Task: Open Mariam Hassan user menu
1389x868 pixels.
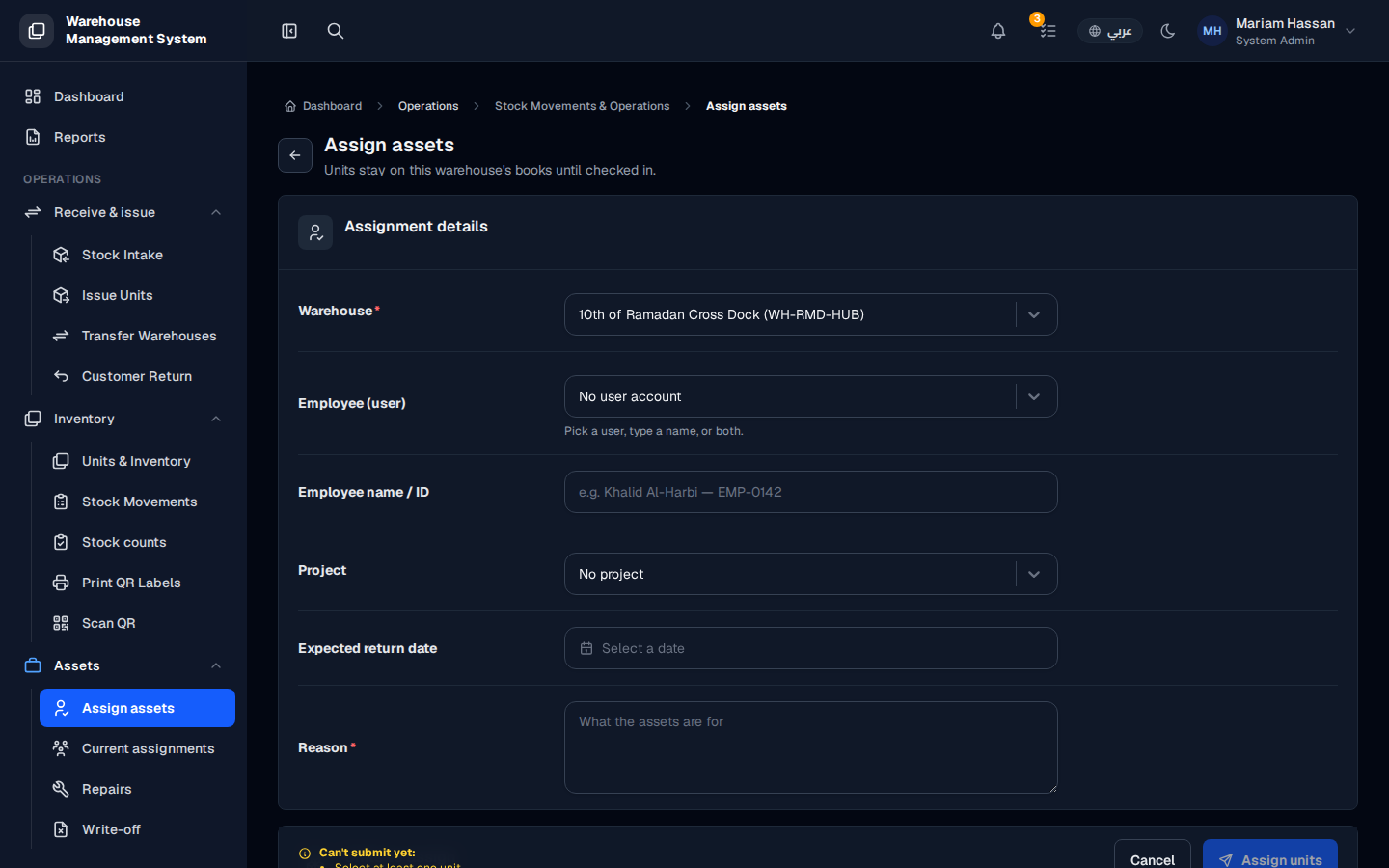Action: (x=1278, y=31)
